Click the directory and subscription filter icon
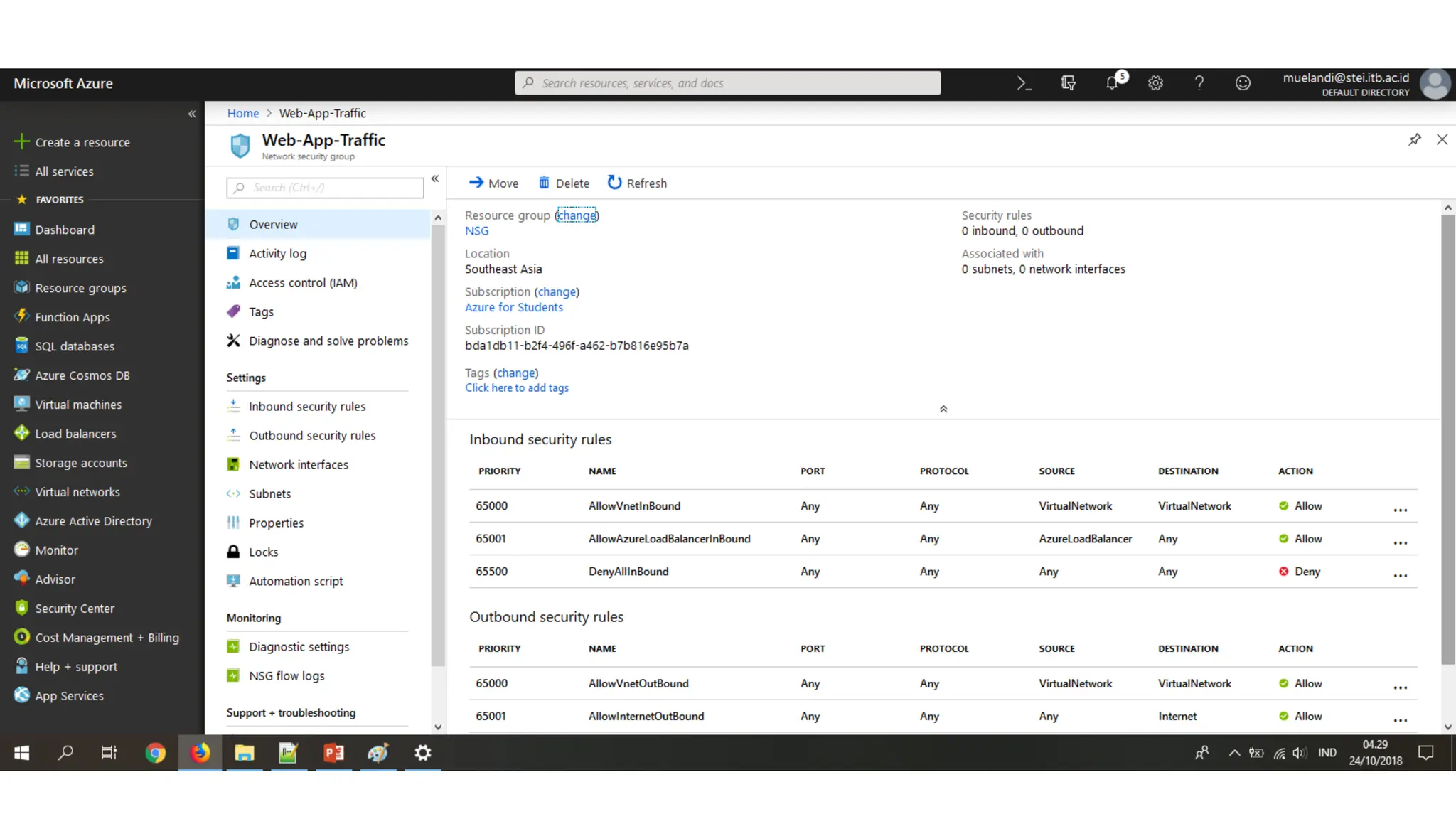1456x819 pixels. (1068, 83)
